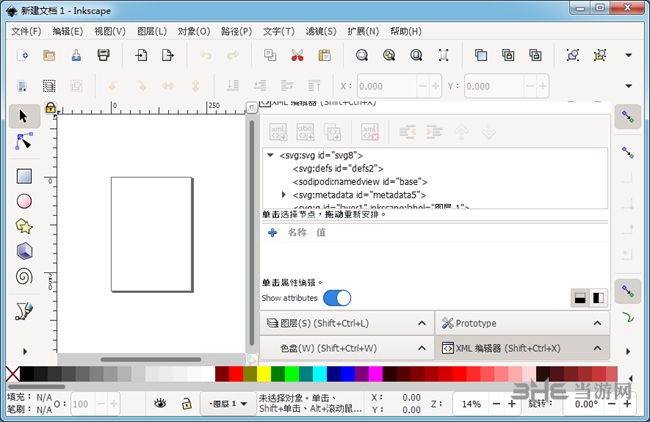Pick the calligraphy pen tool
The width and height of the screenshot is (650, 422).
(x=24, y=311)
